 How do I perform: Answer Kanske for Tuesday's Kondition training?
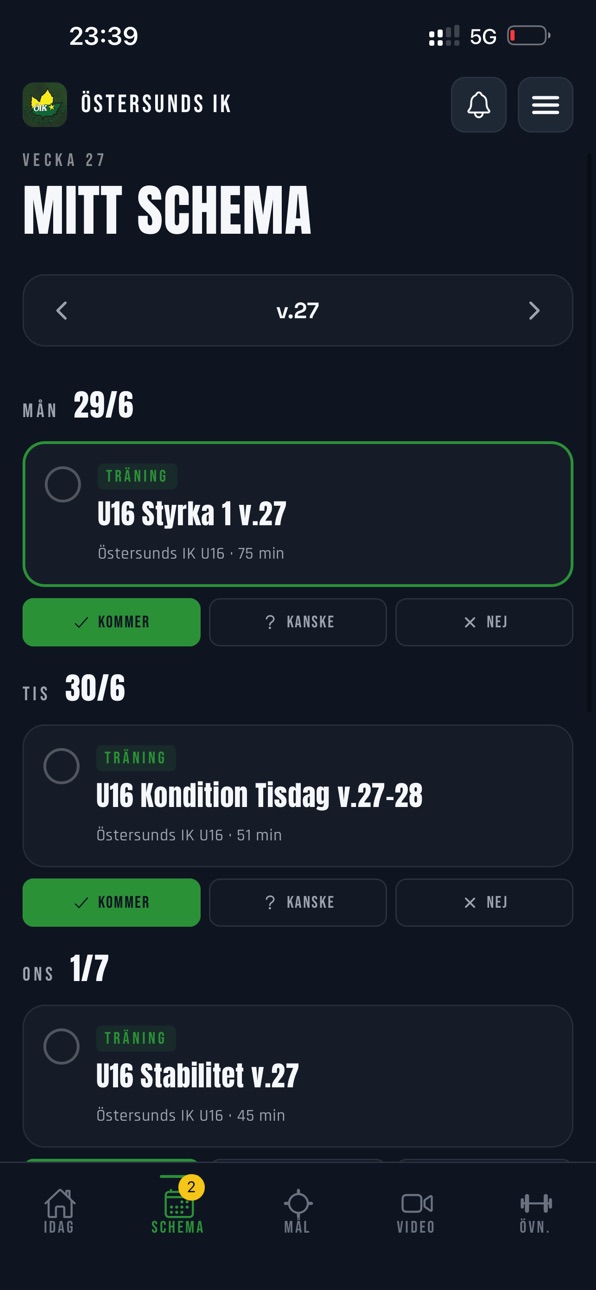pyautogui.click(x=298, y=902)
